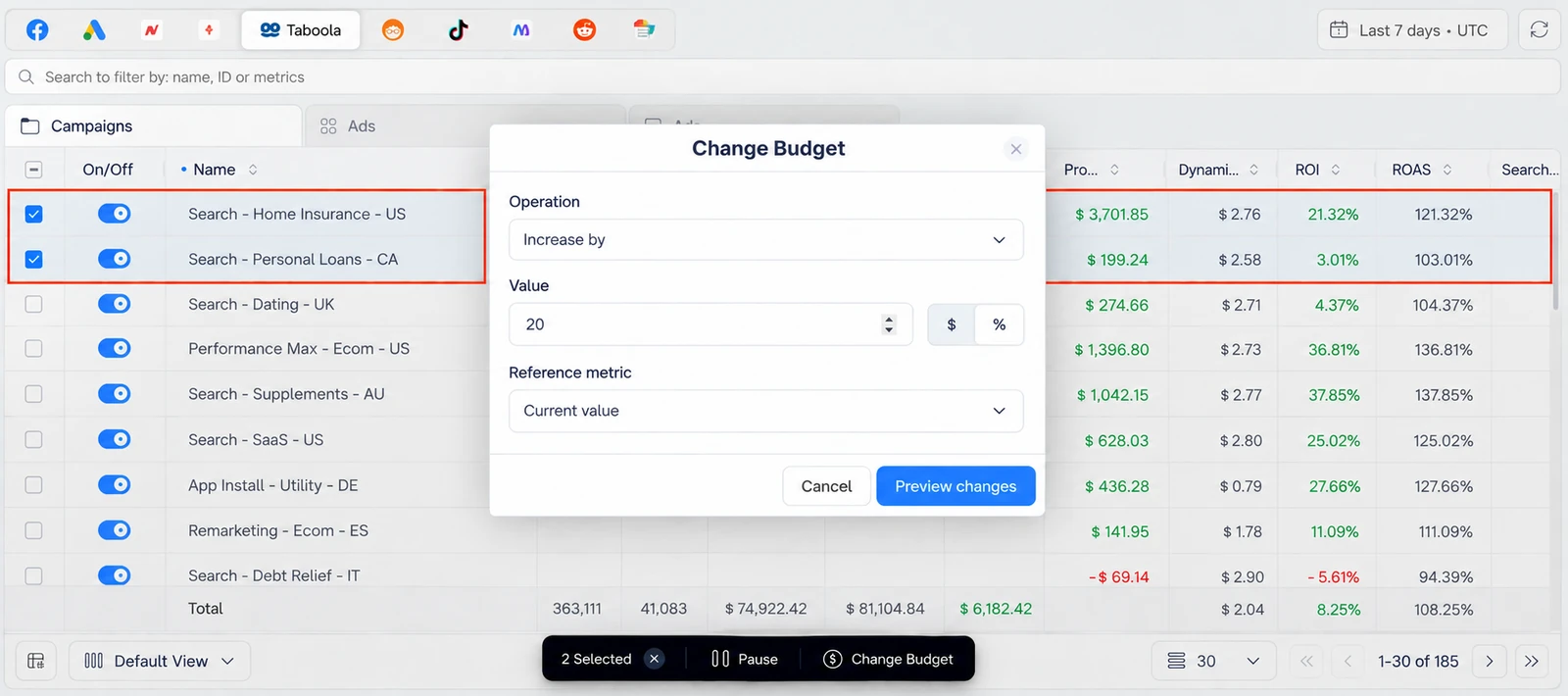1568x696 pixels.
Task: Switch to the Ads tab
Action: 465,126
